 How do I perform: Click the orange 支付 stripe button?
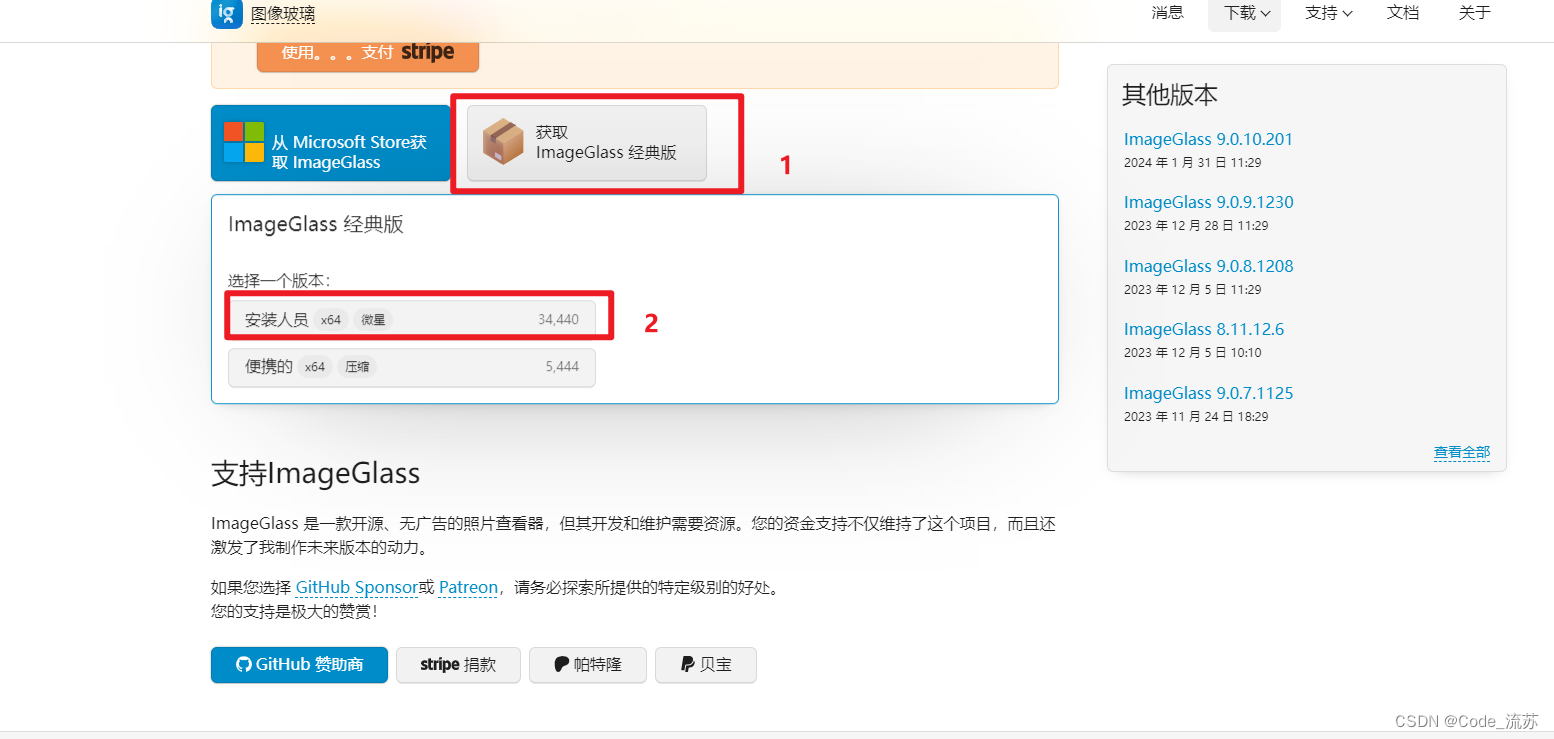[x=368, y=53]
